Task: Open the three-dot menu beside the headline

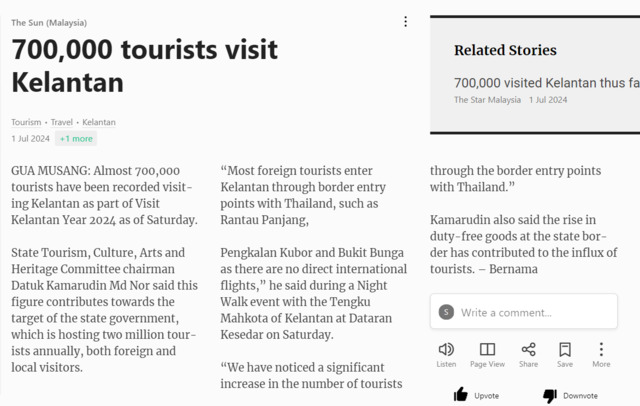Action: coord(405,22)
